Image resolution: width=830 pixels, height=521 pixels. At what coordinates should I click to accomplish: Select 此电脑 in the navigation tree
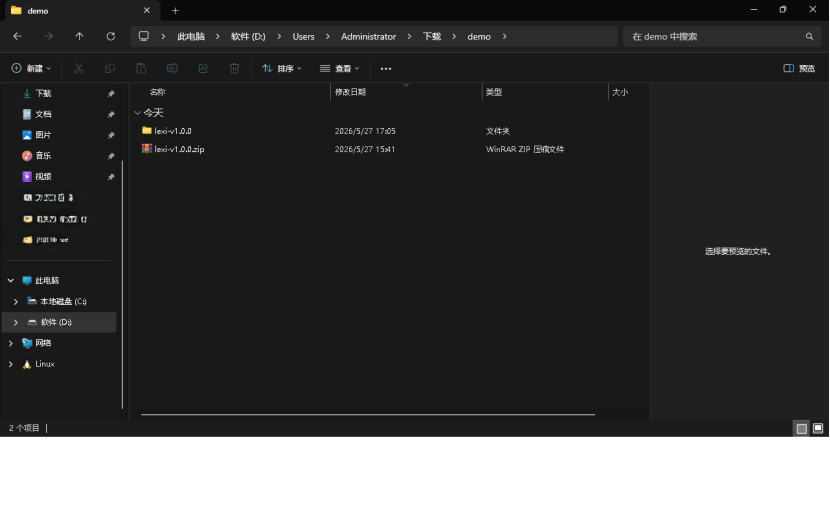(47, 281)
